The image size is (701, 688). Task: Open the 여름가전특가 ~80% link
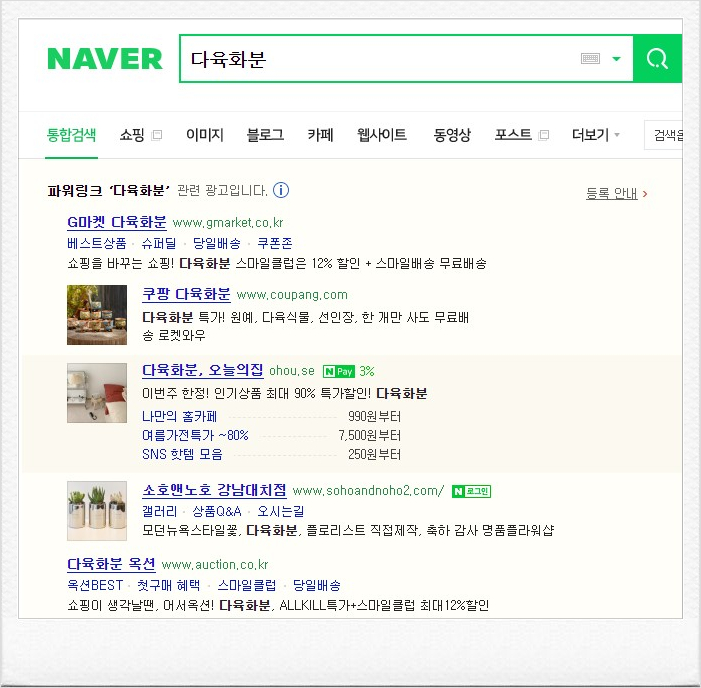pos(195,435)
